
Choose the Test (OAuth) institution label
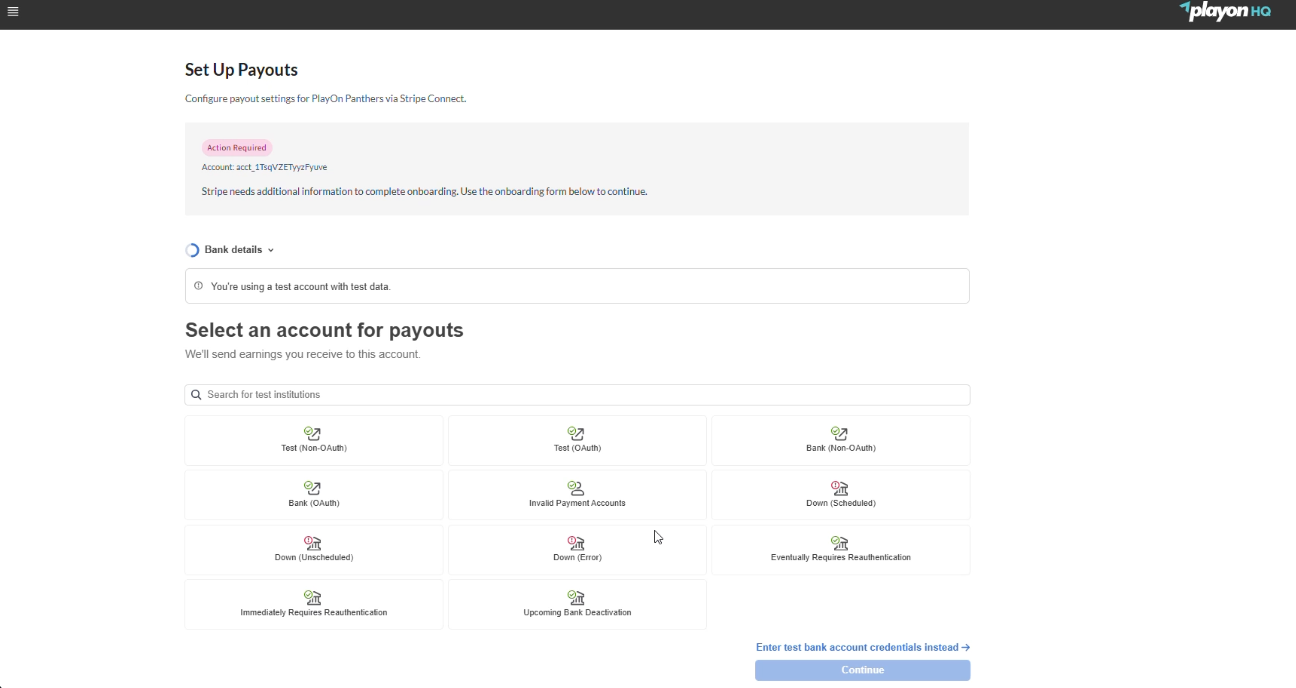(577, 448)
